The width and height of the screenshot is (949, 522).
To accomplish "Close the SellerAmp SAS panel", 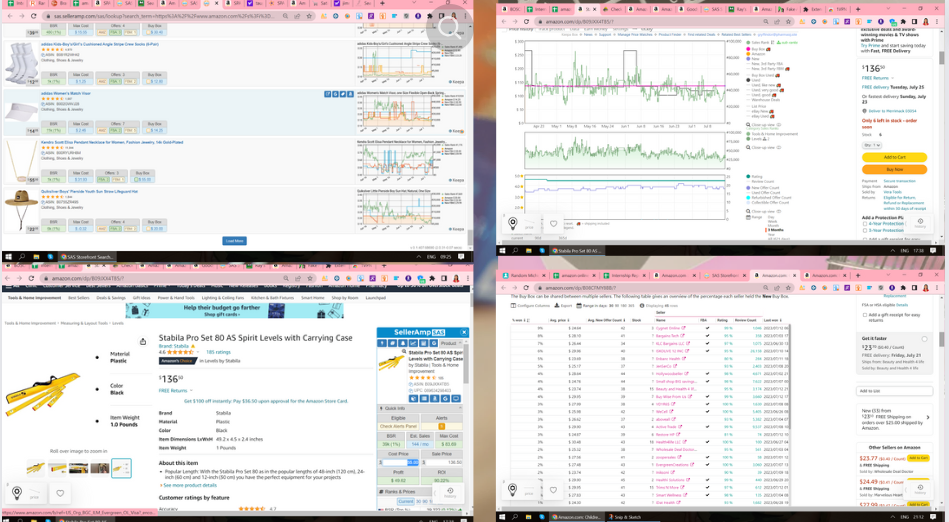I will click(x=464, y=332).
